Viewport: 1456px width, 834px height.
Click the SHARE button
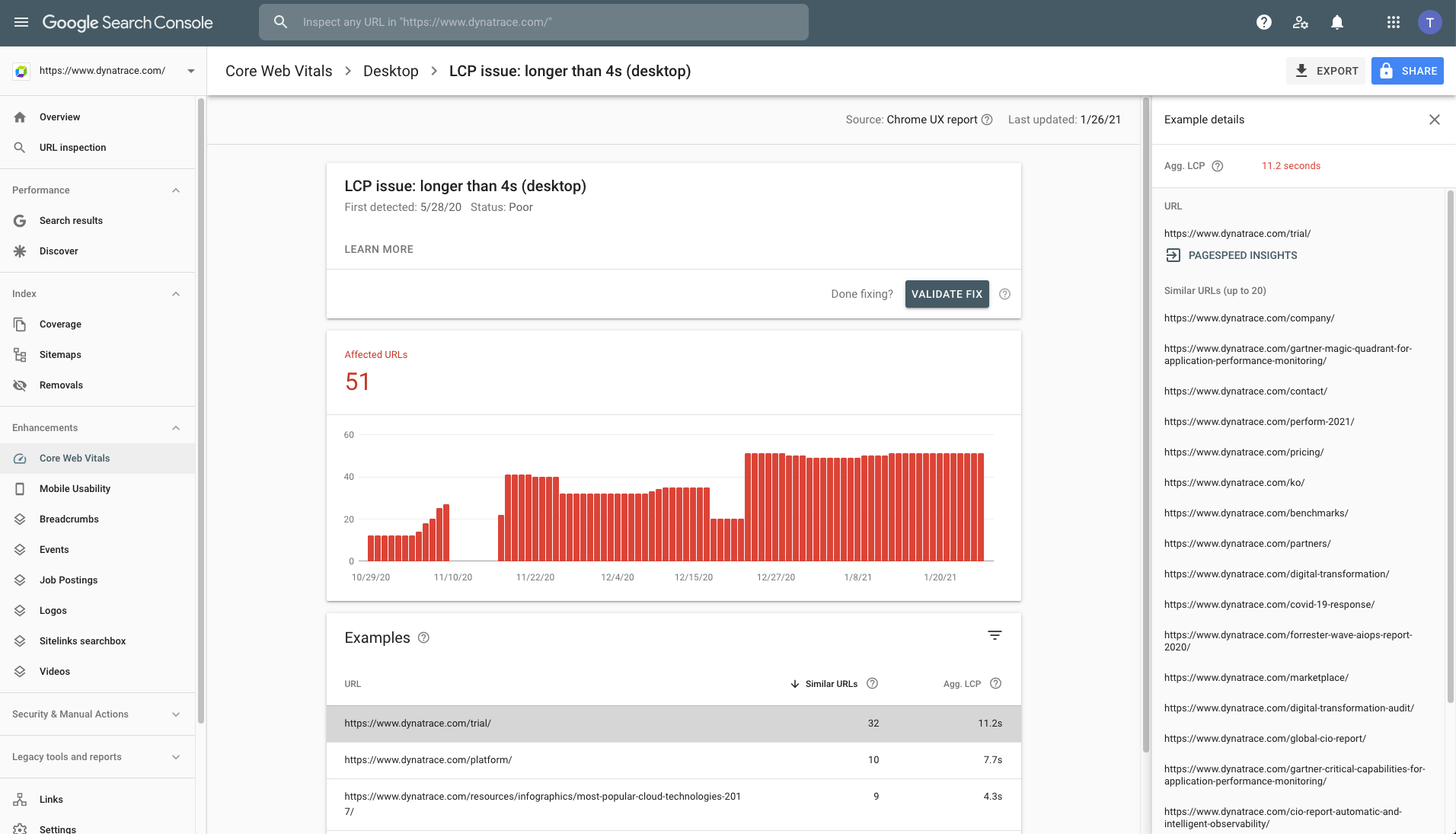pos(1407,71)
